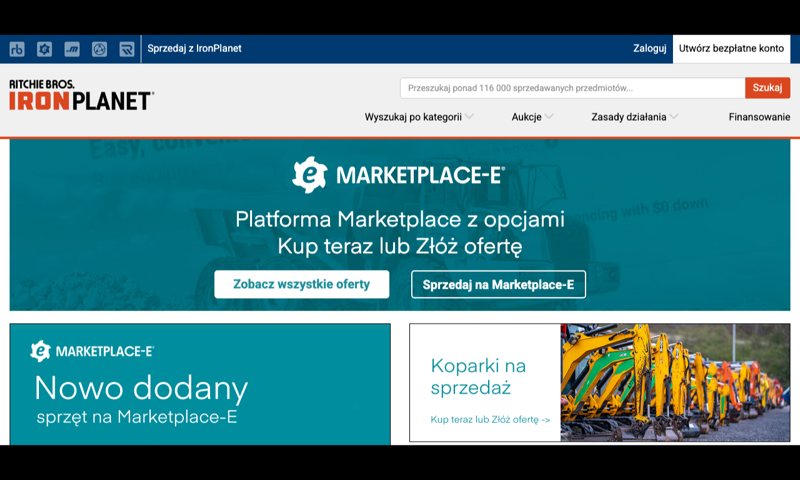Click the Marketplace-E logo on the 'Nowo dodany' tile
The width and height of the screenshot is (800, 480).
pyautogui.click(x=92, y=351)
